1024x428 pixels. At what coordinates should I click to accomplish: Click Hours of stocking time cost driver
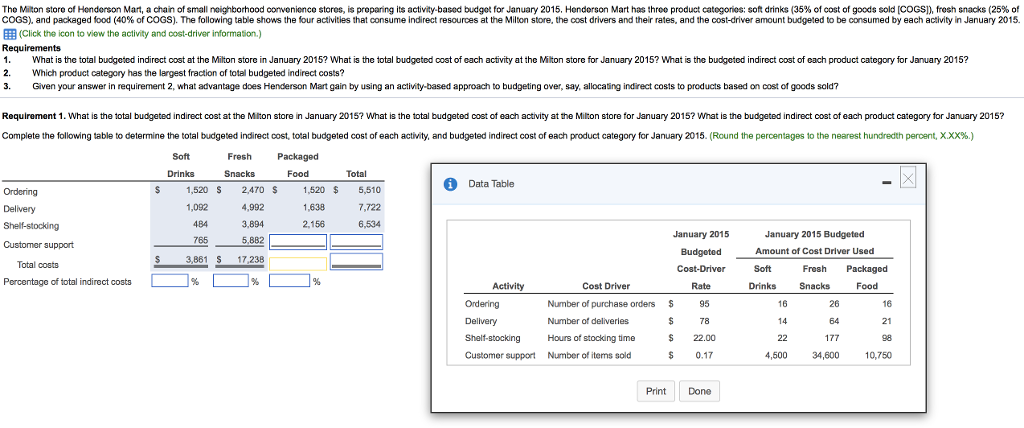point(591,338)
